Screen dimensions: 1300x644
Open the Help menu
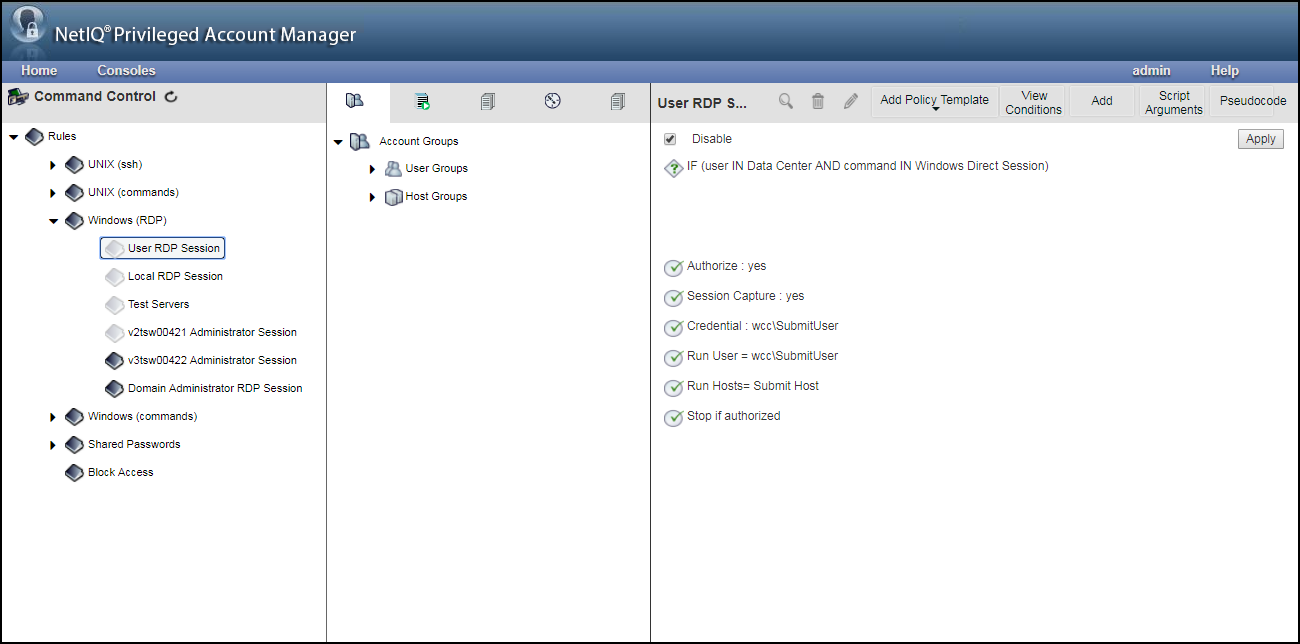[x=1225, y=71]
